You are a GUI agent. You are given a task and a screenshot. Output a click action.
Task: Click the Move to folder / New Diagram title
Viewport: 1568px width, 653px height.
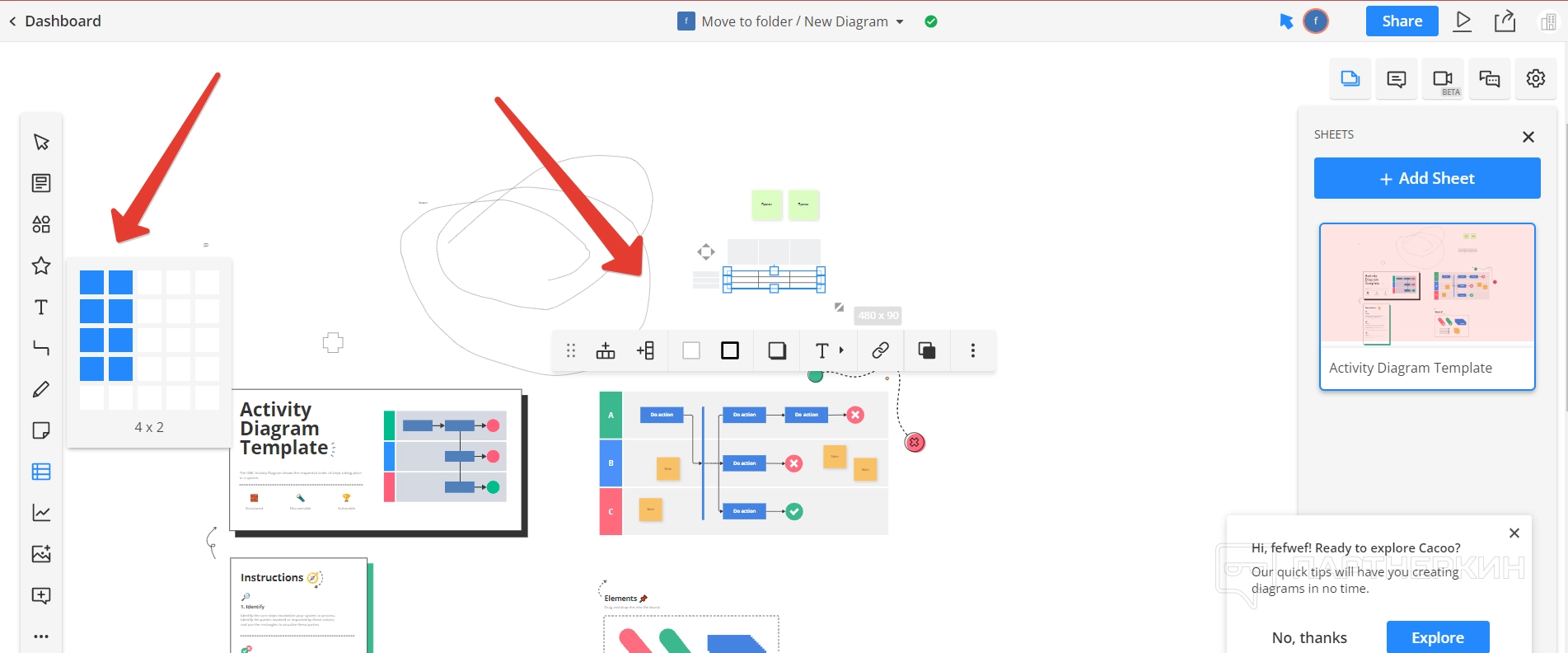pos(794,21)
